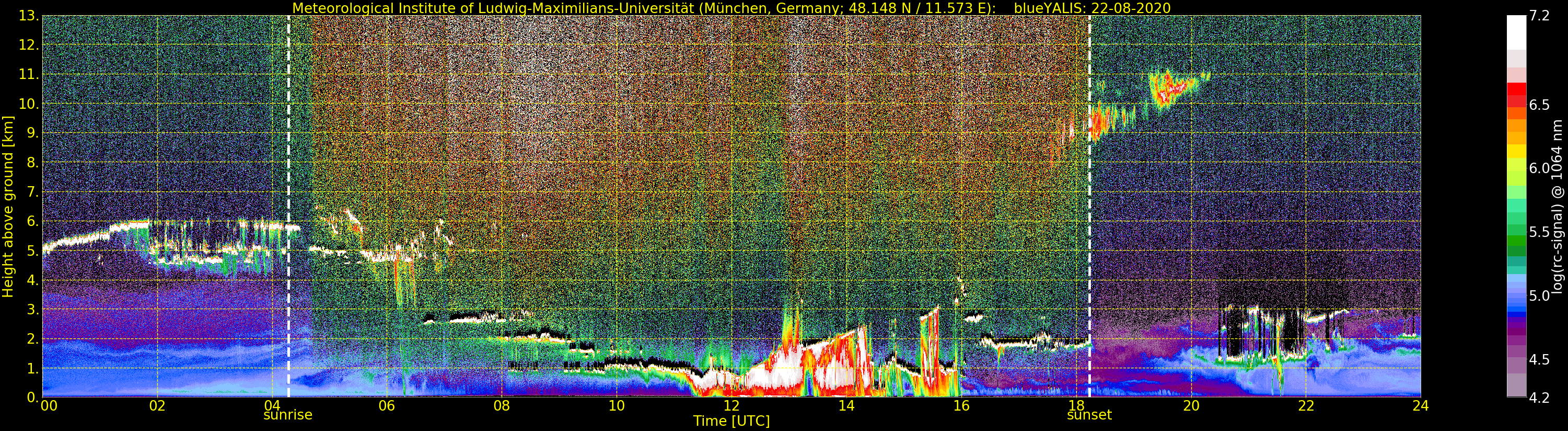Click the 12 tick on the time axis
The height and width of the screenshot is (431, 1568).
point(731,406)
